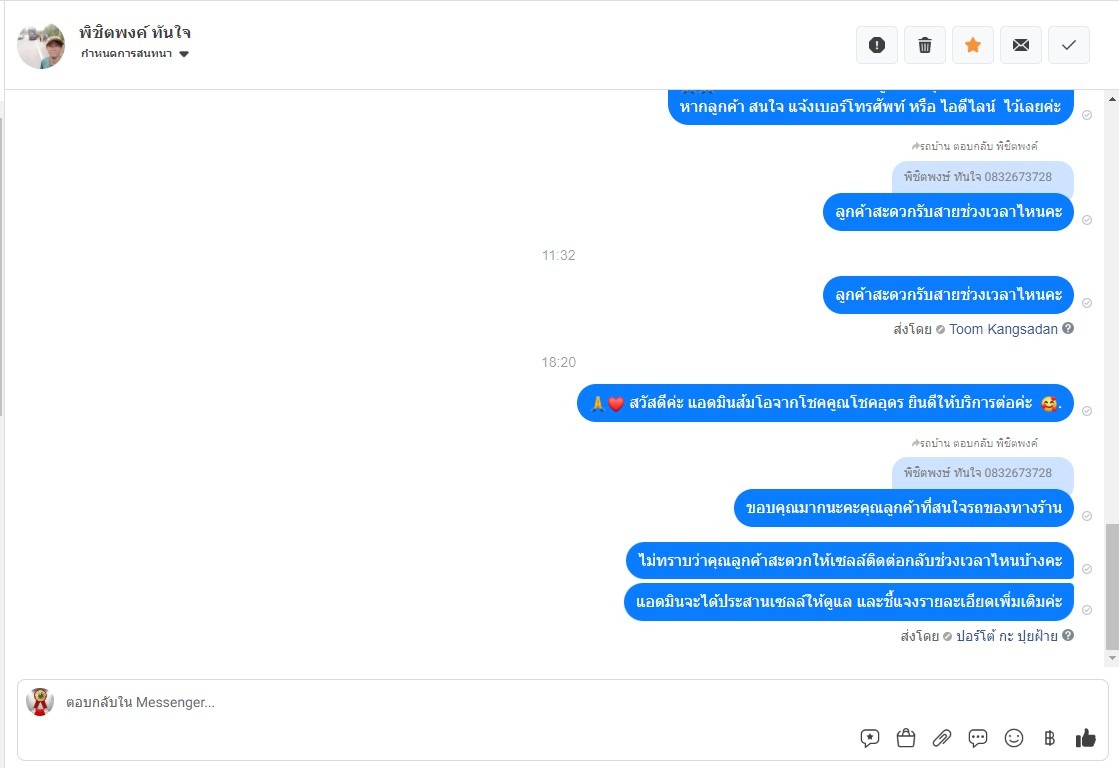Mark conversation done with checkmark button

(1068, 45)
